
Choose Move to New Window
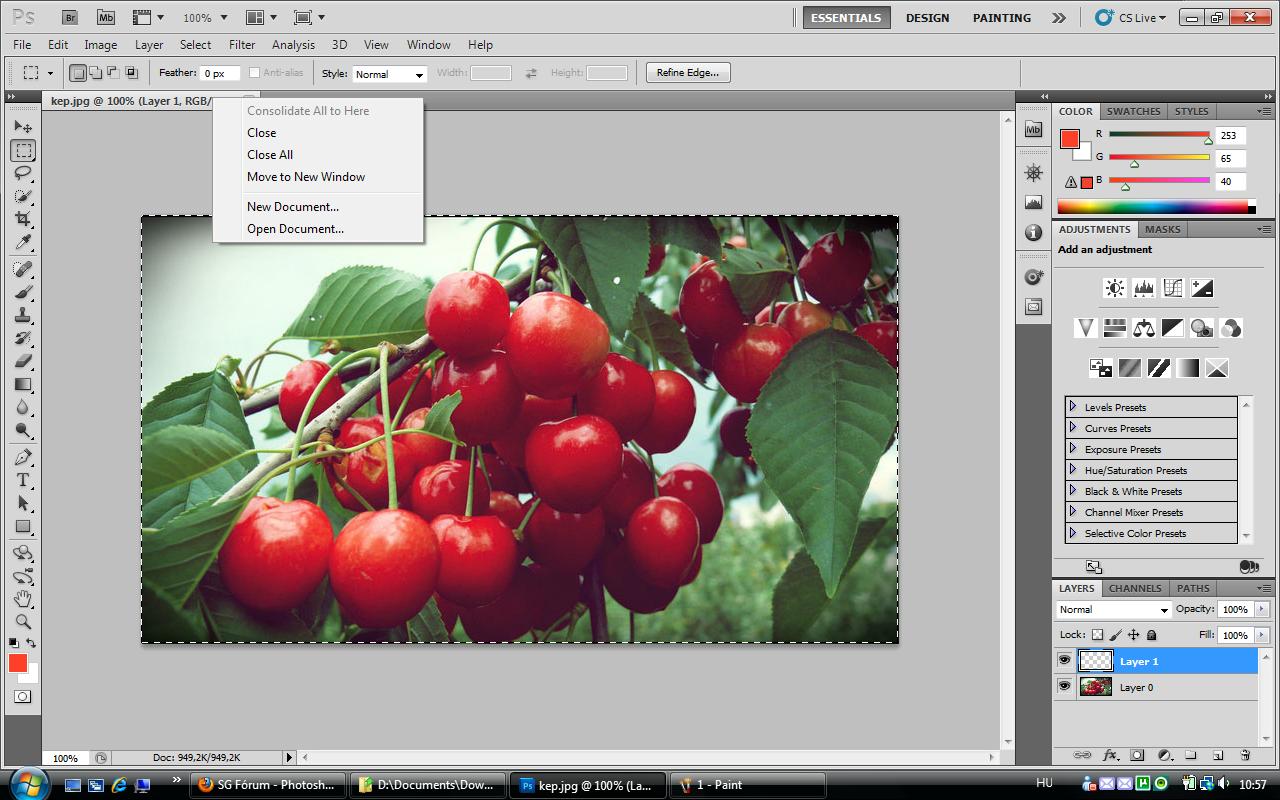306,177
